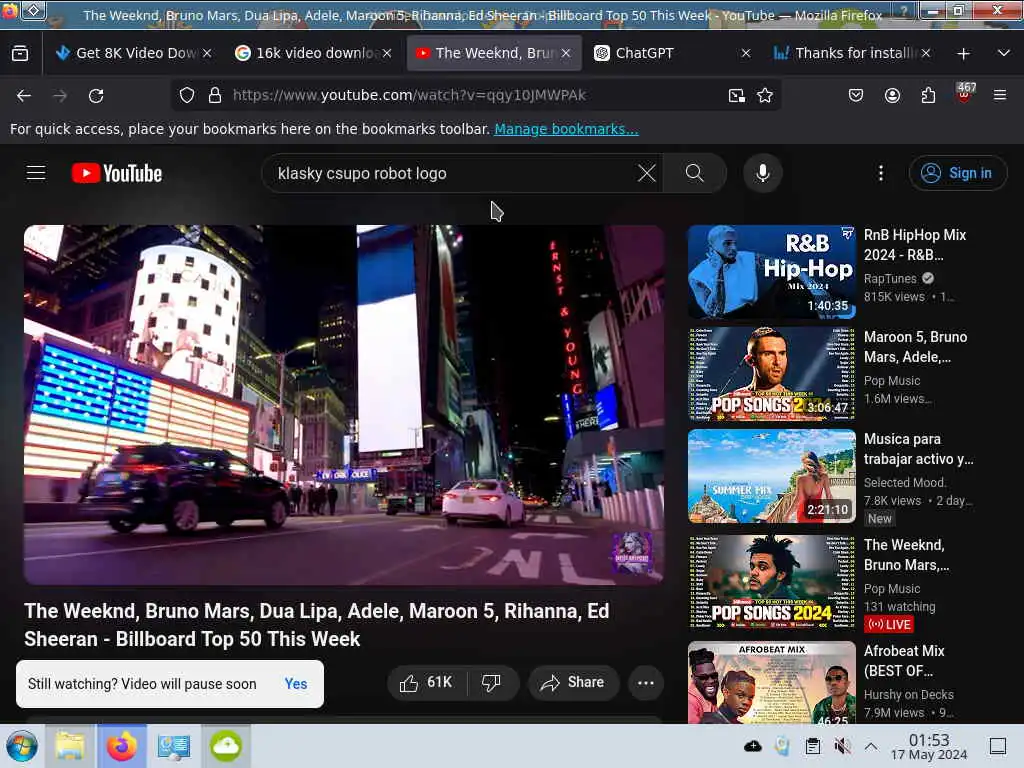
Task: Like the video with 61K likes
Action: point(427,682)
